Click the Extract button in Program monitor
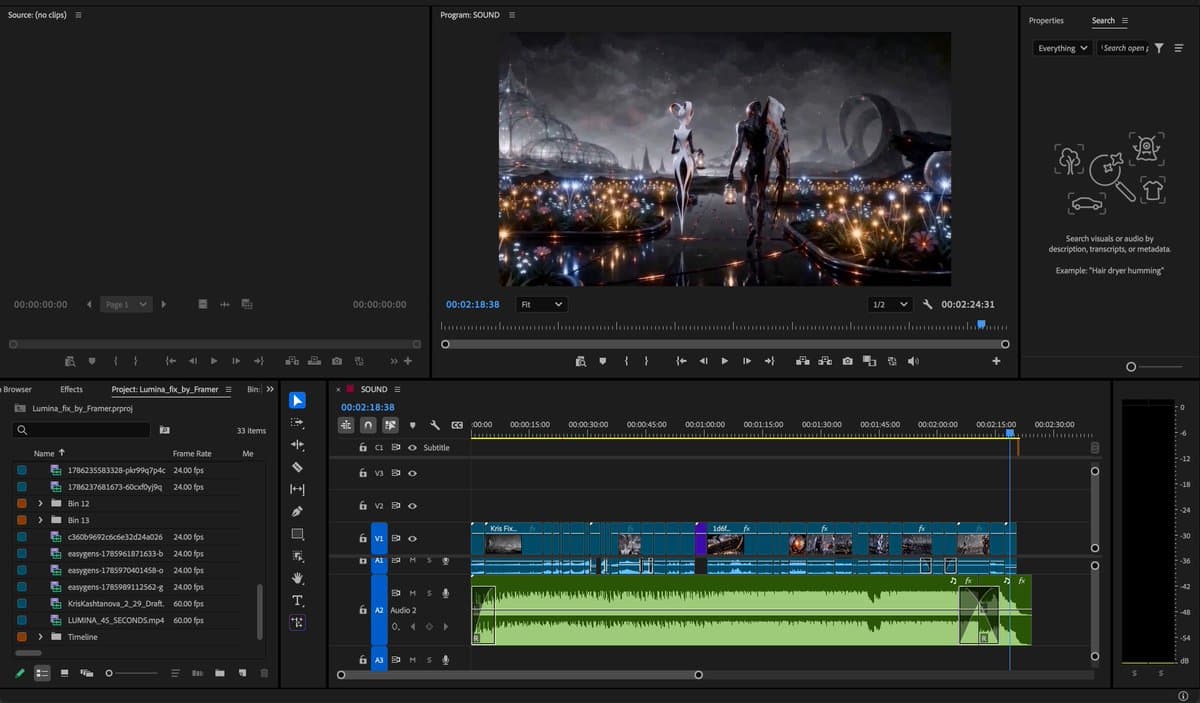This screenshot has height=703, width=1200. 825,361
